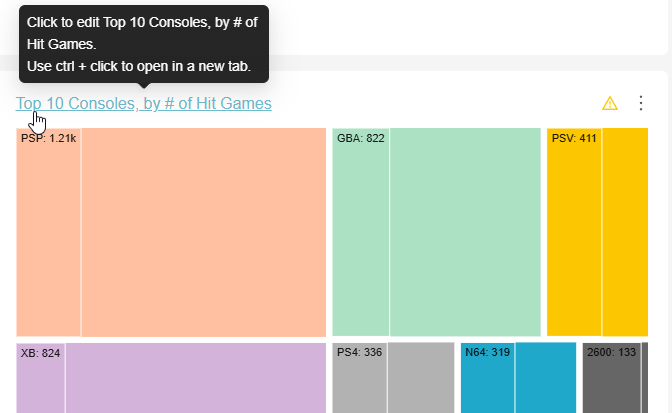Viewport: 672px width, 413px height.
Task: Select the PSV: 411 treemap cell
Action: click(574, 232)
